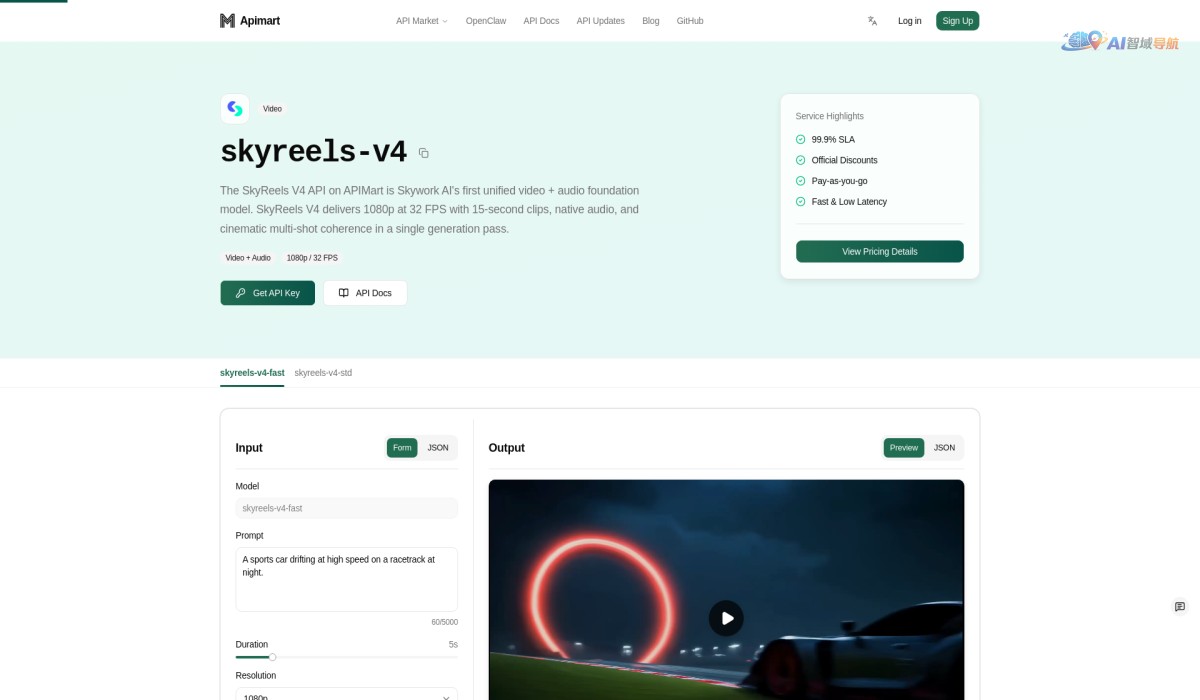Expand the API Market menu
Screen dimensions: 1200x700
[x=422, y=21]
